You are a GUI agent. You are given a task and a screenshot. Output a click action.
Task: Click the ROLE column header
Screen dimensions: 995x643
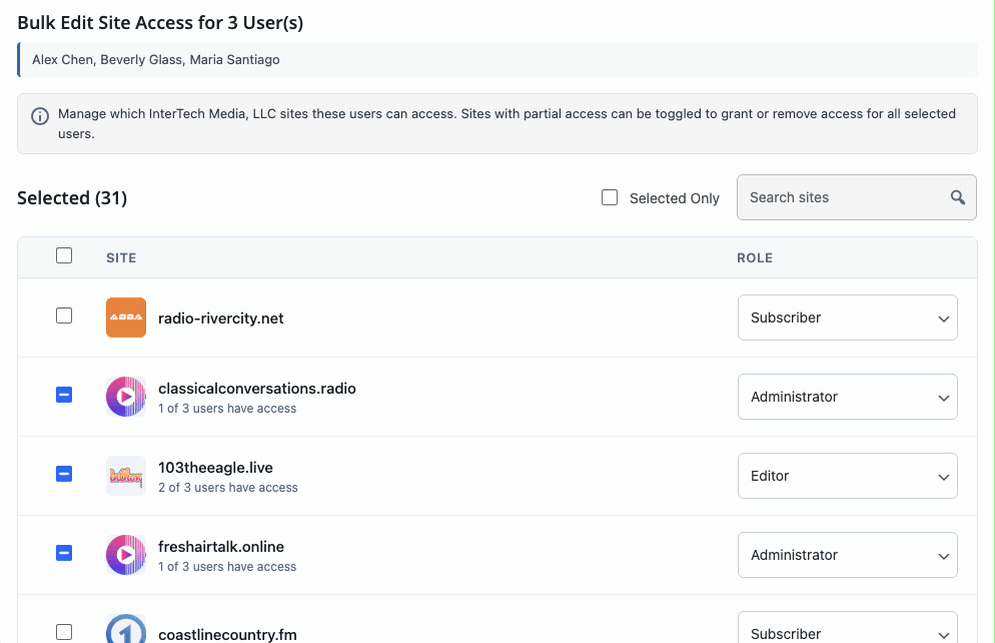754,258
